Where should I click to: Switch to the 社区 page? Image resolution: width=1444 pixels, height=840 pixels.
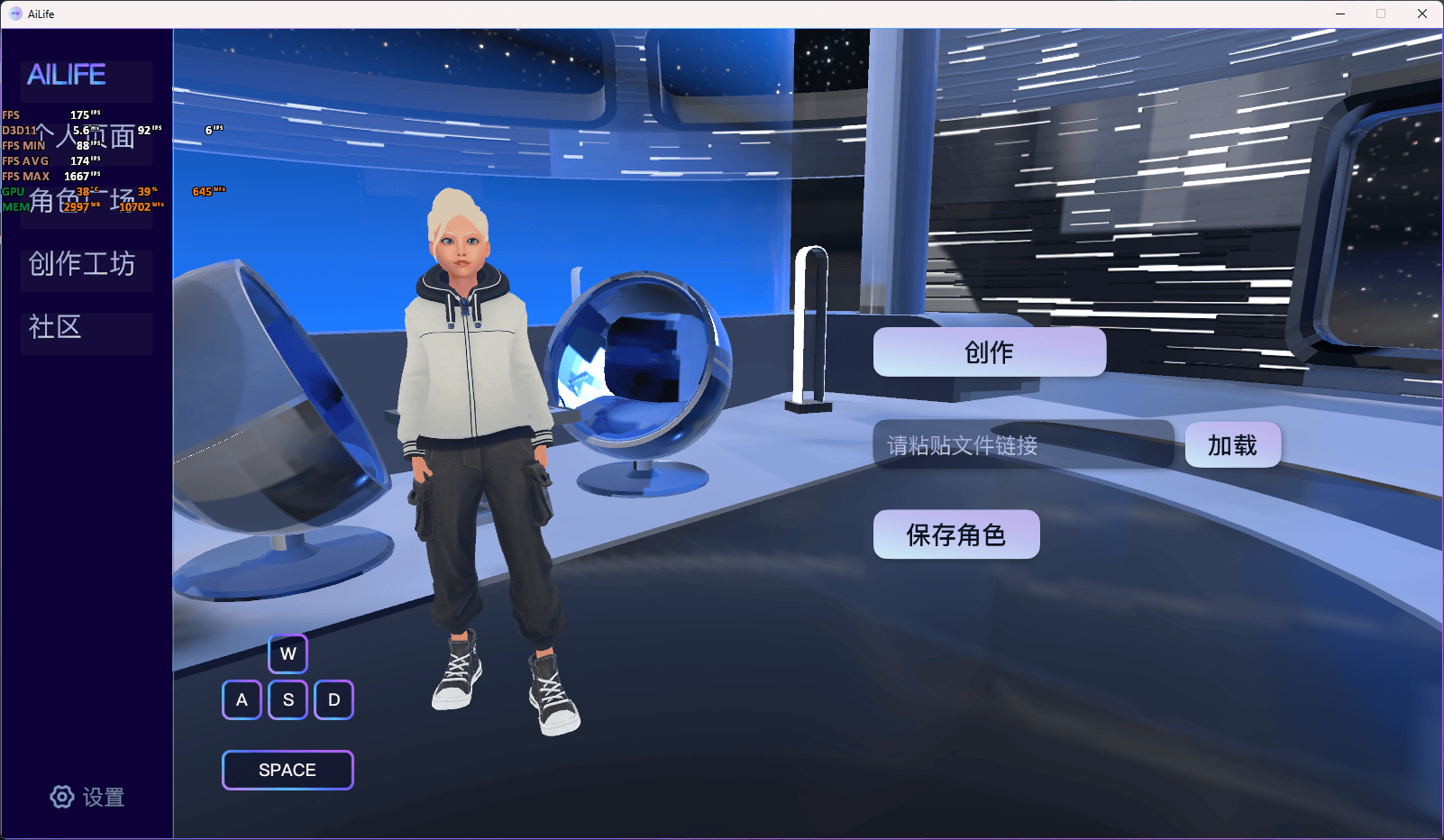[x=56, y=327]
